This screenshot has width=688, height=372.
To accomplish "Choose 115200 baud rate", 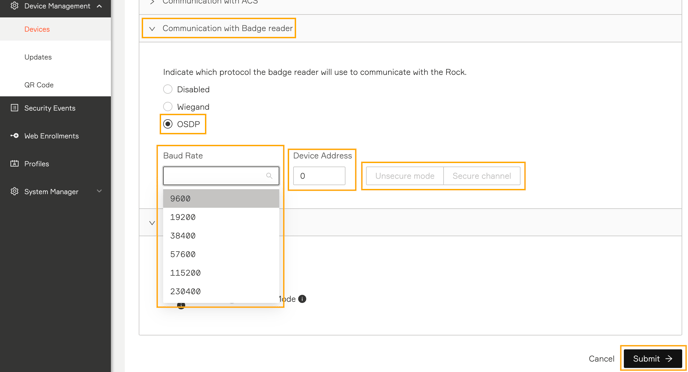I will point(221,273).
